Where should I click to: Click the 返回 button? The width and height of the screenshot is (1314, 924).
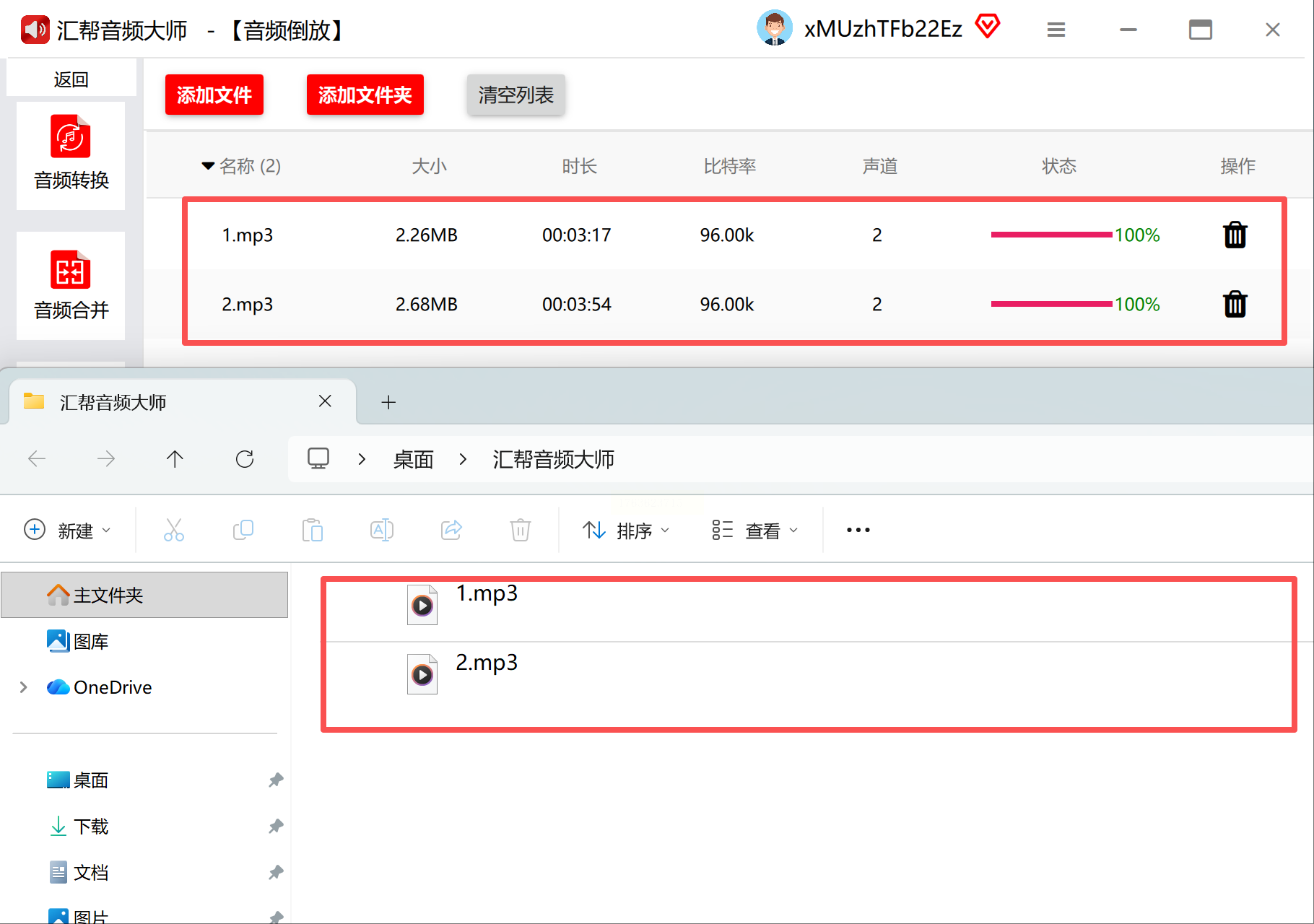71,79
